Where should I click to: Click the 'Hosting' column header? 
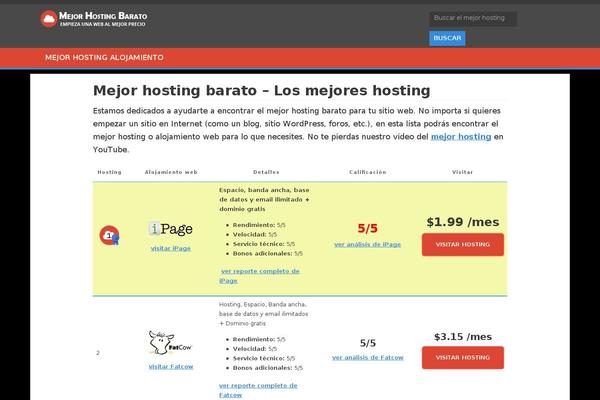point(109,172)
